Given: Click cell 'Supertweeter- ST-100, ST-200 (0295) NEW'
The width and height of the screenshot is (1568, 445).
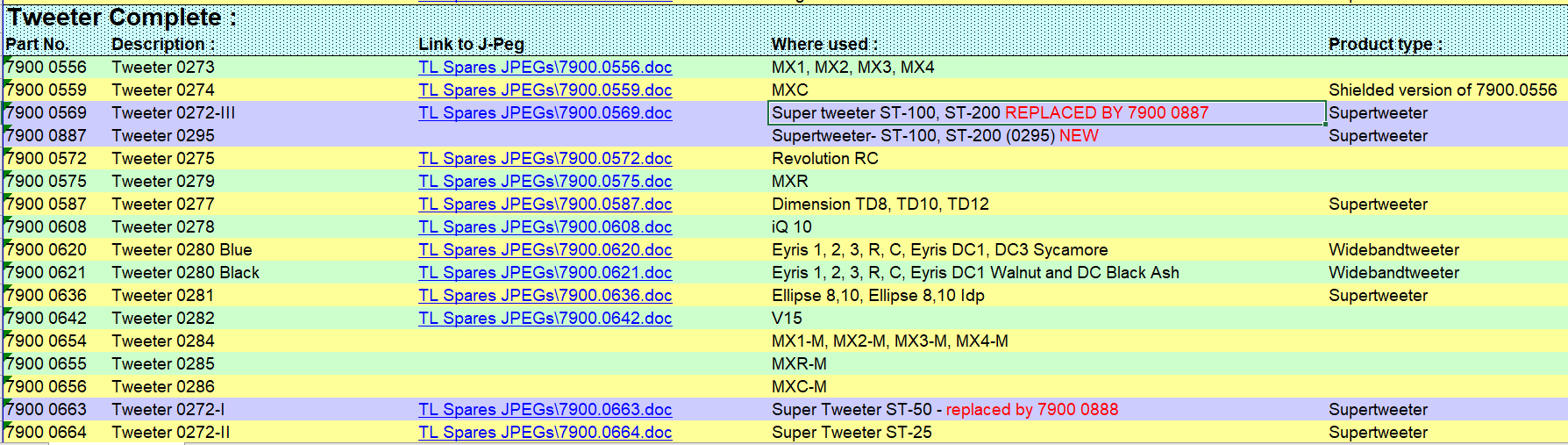Looking at the screenshot, I should click(x=935, y=136).
